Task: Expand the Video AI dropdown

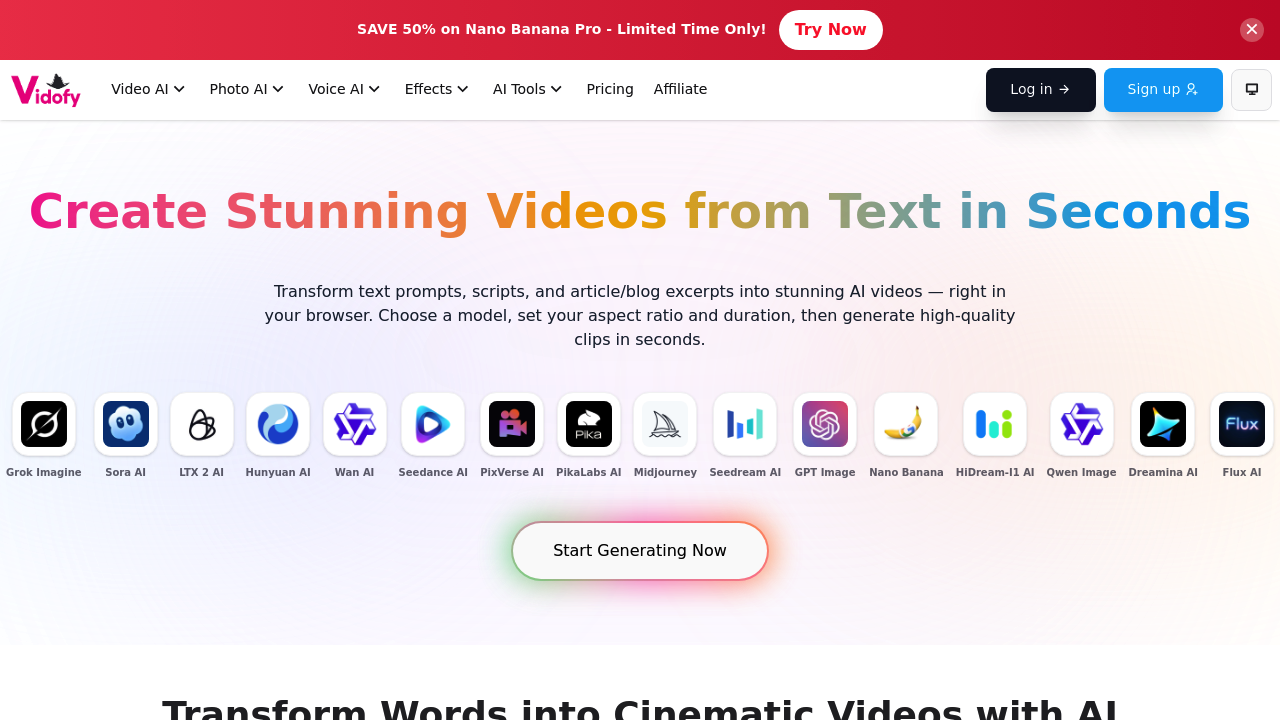Action: [x=148, y=89]
